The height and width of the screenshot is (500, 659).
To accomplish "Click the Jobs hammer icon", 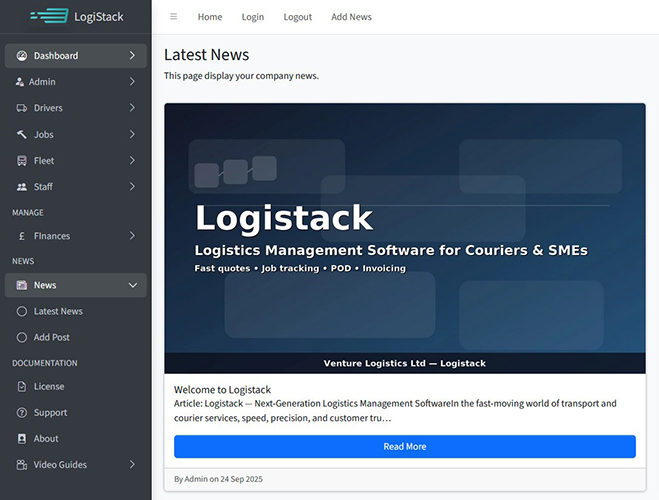I will (22, 134).
